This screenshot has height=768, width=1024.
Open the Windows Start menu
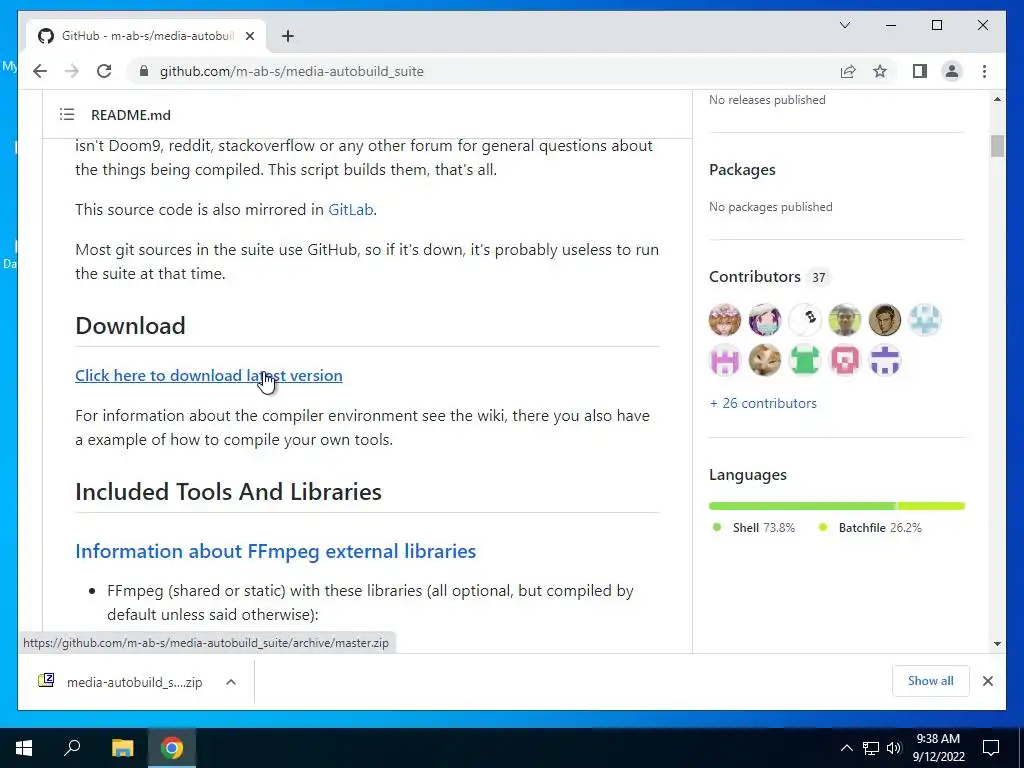coord(24,748)
